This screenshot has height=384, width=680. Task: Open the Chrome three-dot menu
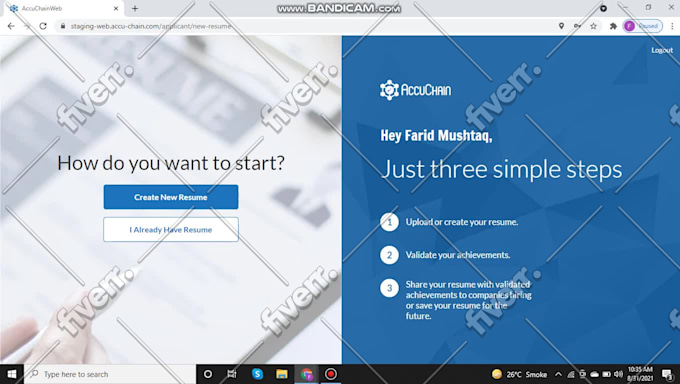coord(672,26)
